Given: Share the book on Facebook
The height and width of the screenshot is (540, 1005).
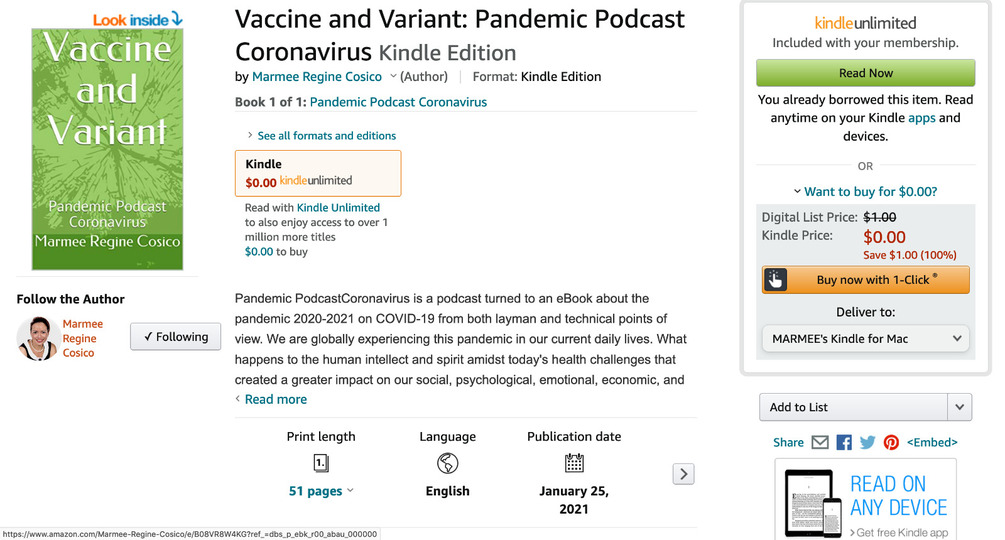Looking at the screenshot, I should point(844,442).
